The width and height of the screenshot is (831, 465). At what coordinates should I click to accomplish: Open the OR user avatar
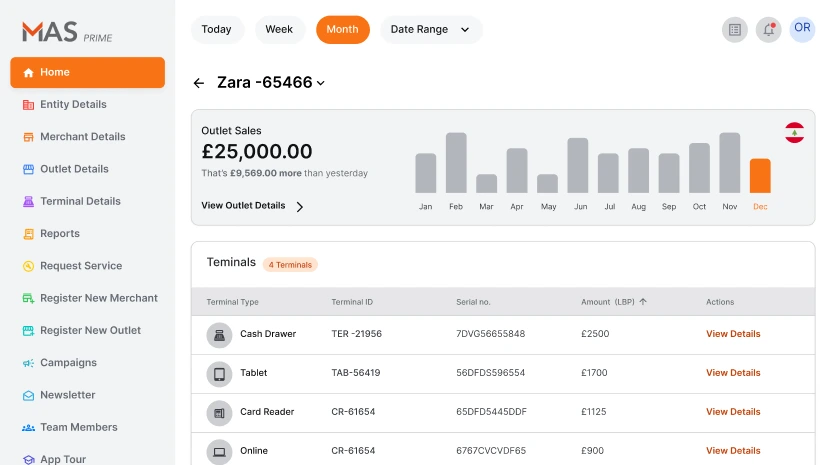coord(802,29)
